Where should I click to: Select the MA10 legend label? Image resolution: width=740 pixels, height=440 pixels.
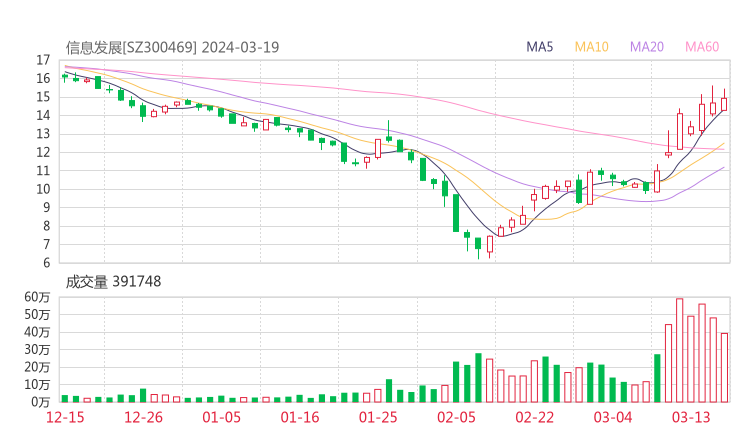(591, 47)
